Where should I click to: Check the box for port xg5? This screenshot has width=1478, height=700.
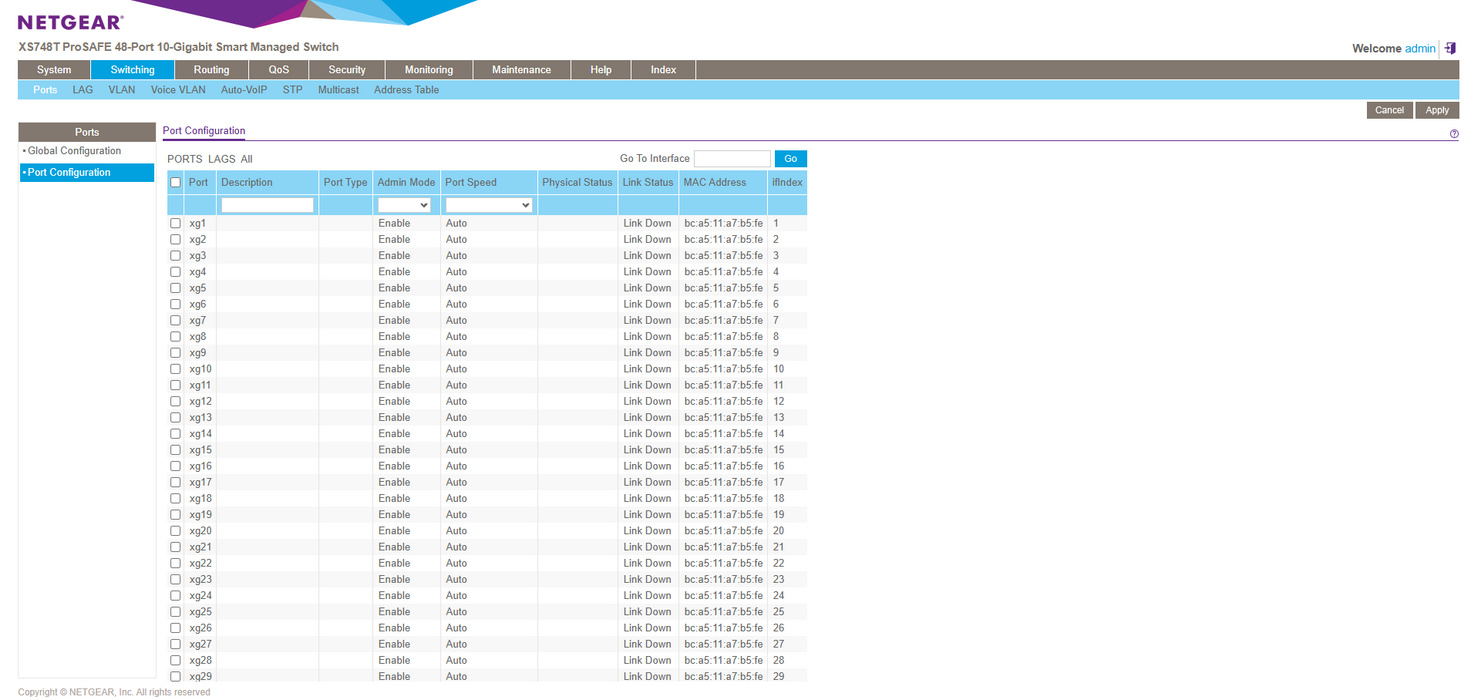coord(175,288)
